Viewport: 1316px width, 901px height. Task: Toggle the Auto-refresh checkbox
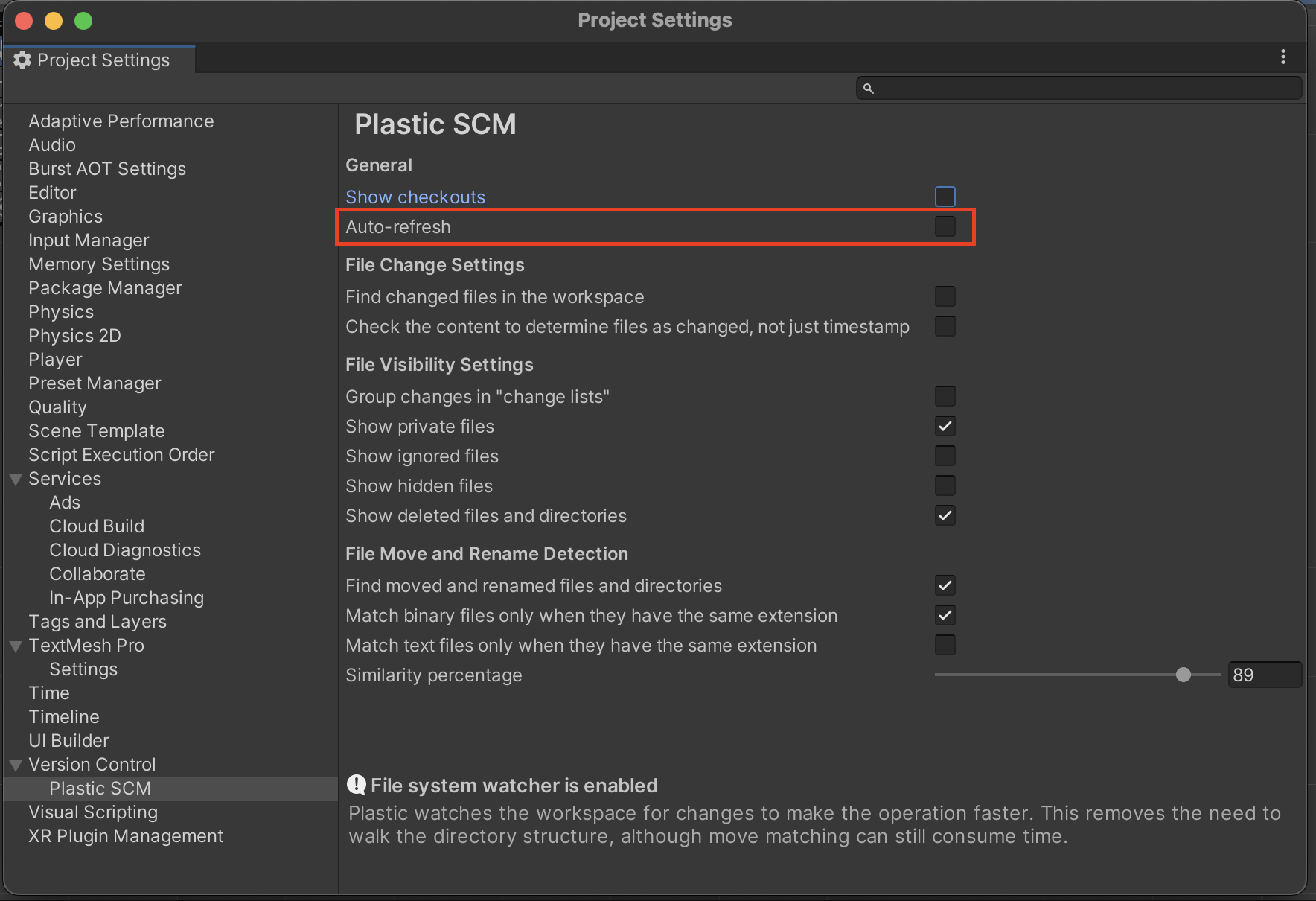(945, 226)
